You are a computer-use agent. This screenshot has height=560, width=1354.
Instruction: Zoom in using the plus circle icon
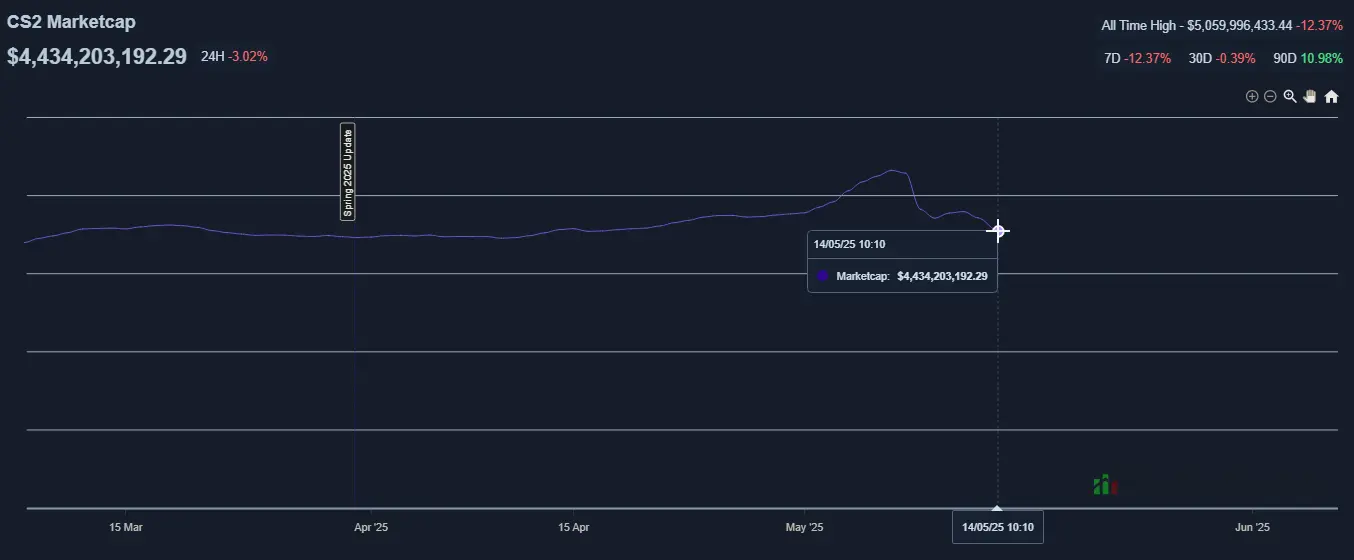click(x=1251, y=96)
